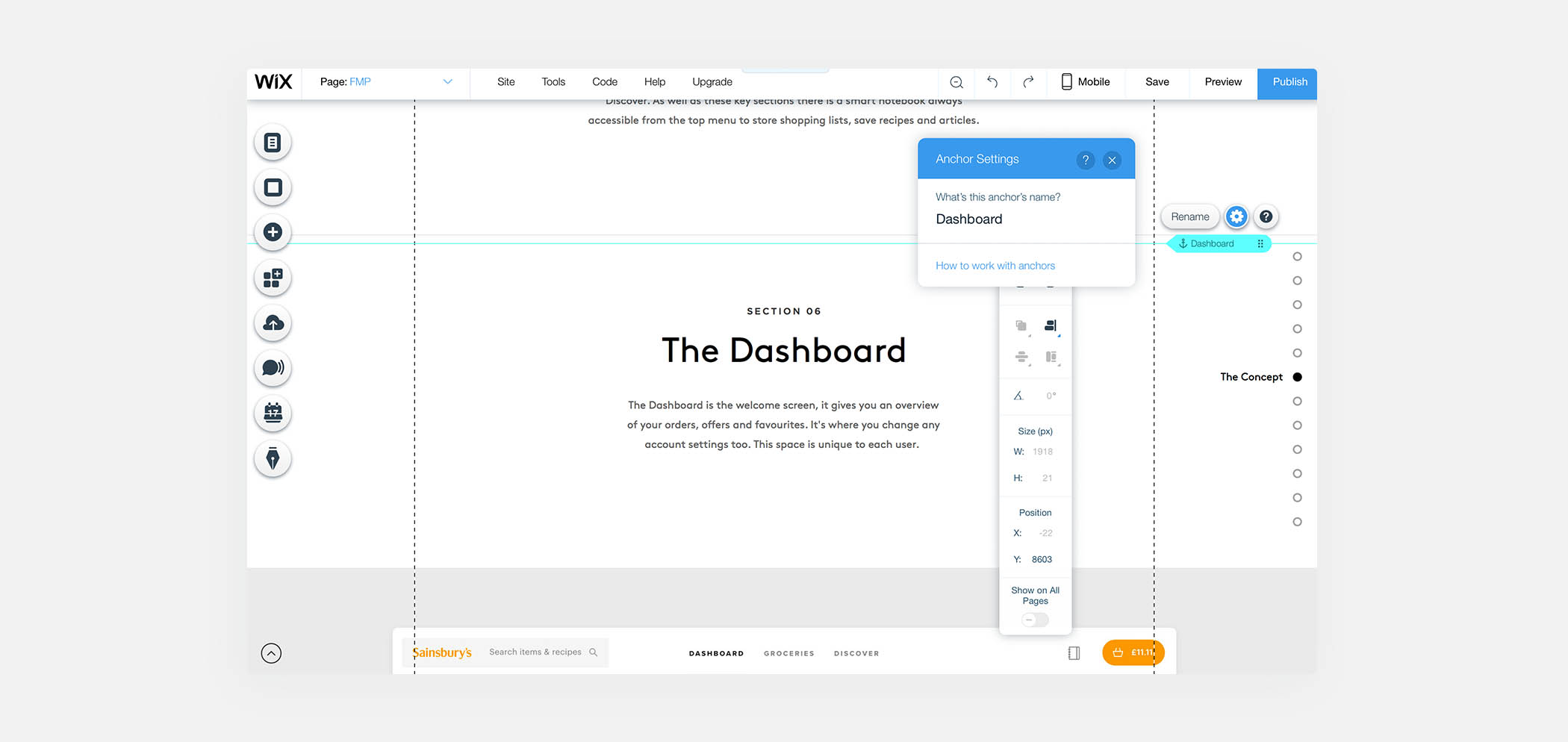Open the Add elements plus button
The width and height of the screenshot is (1568, 742).
(x=273, y=232)
